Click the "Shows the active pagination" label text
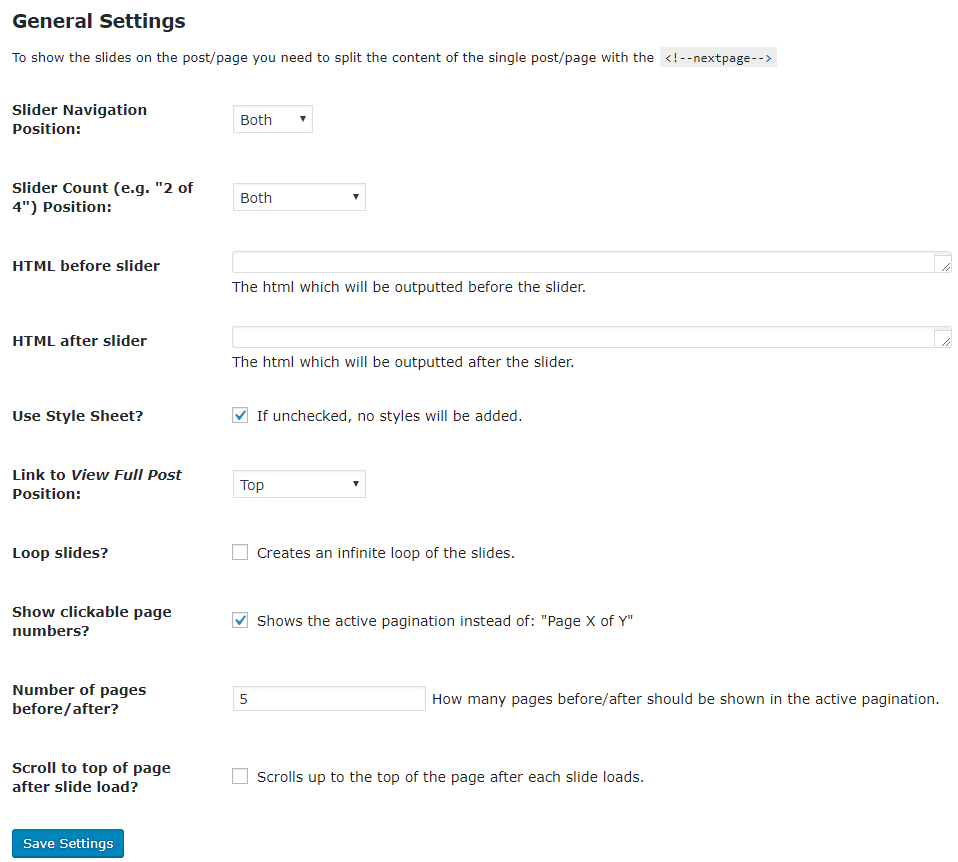This screenshot has width=958, height=862. pyautogui.click(x=445, y=621)
